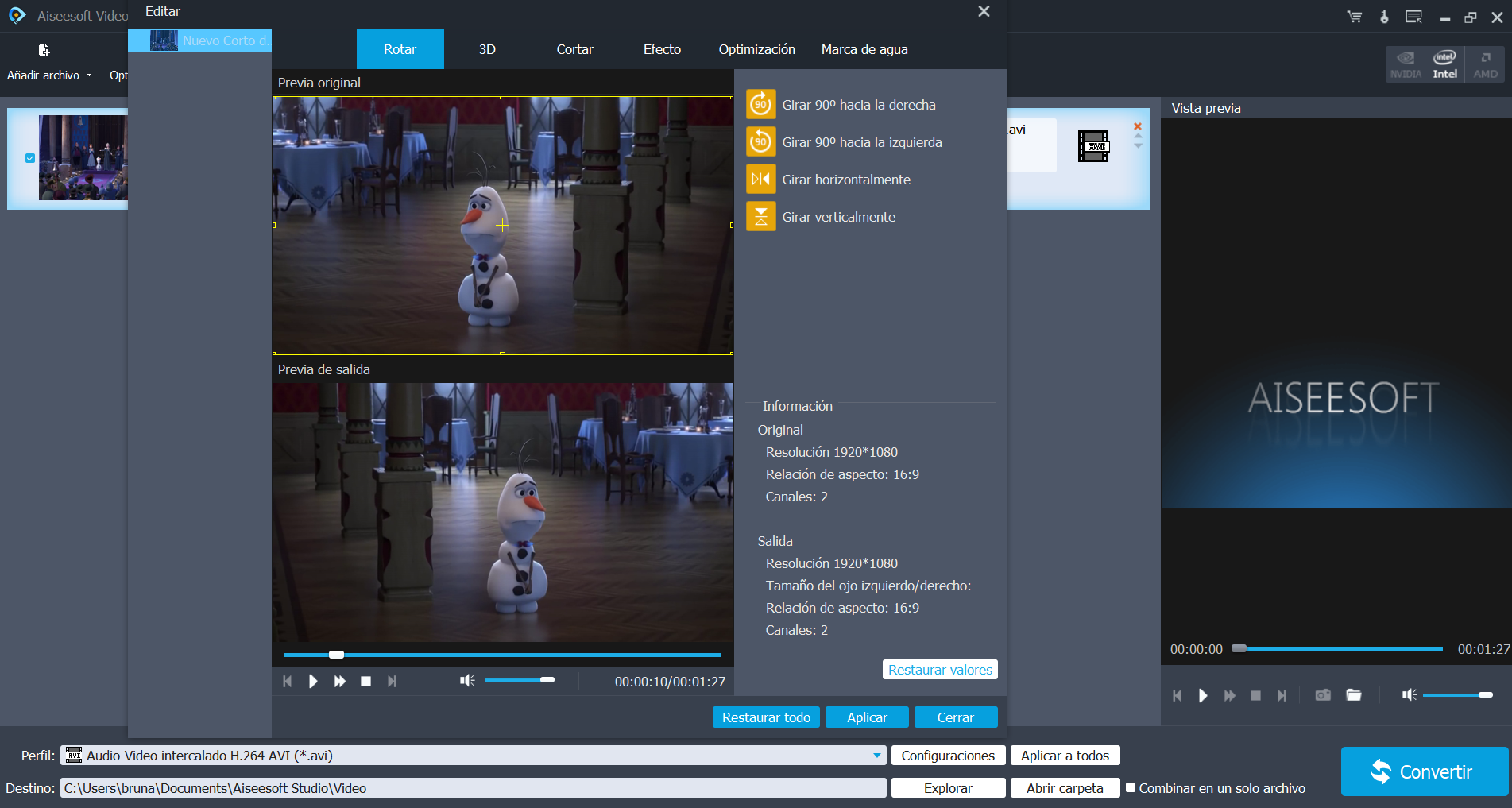Viewport: 1512px width, 808px height.
Task: Mute the editor preview audio
Action: (x=467, y=680)
